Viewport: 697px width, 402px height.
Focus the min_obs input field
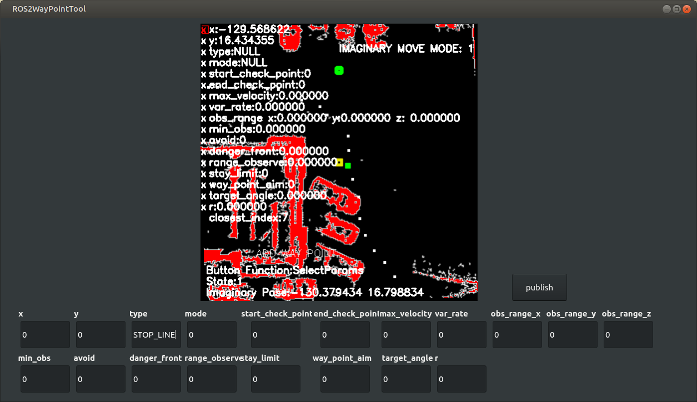click(45, 379)
